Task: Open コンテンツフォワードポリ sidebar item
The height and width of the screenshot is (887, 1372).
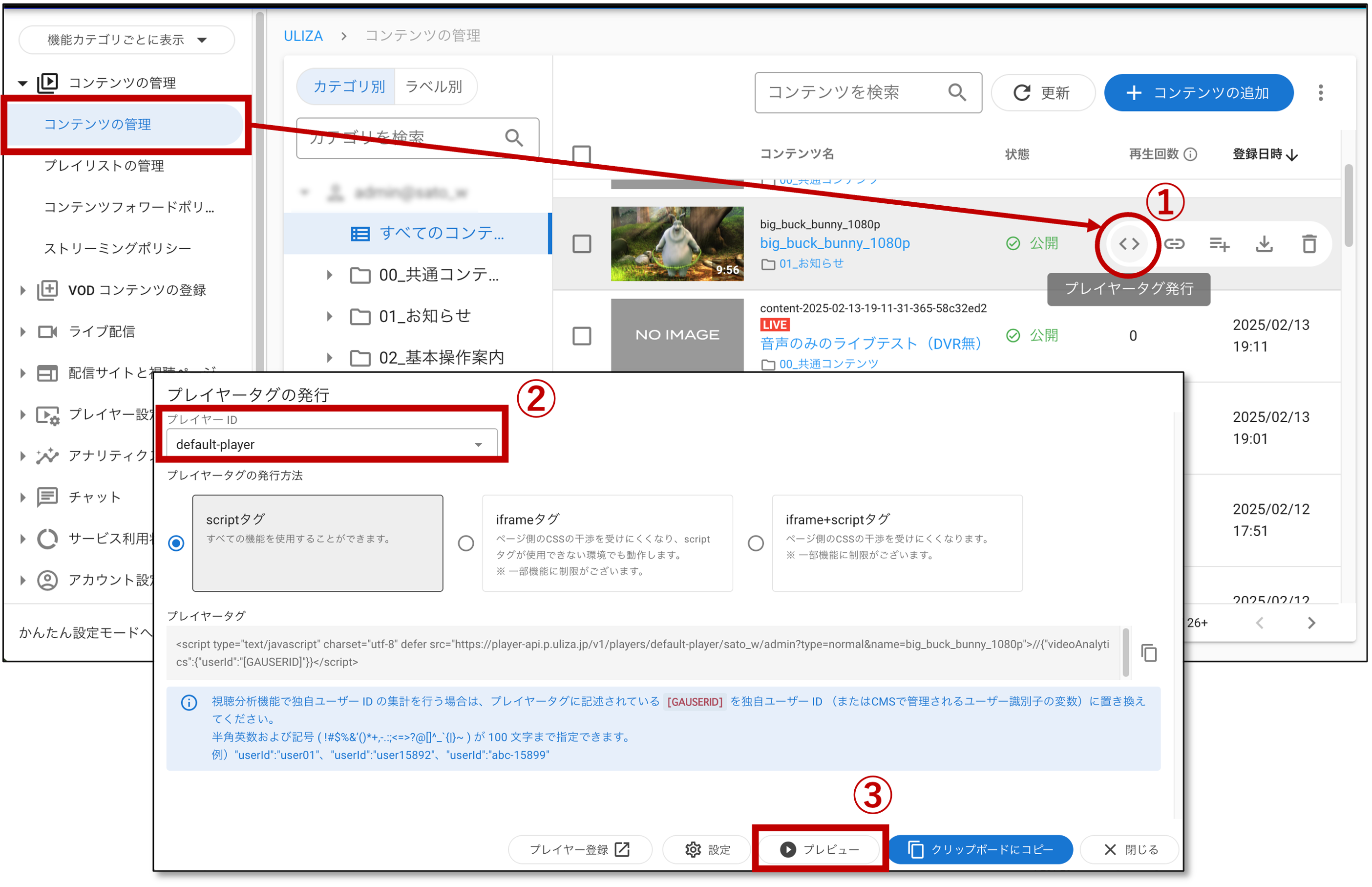Action: click(129, 207)
